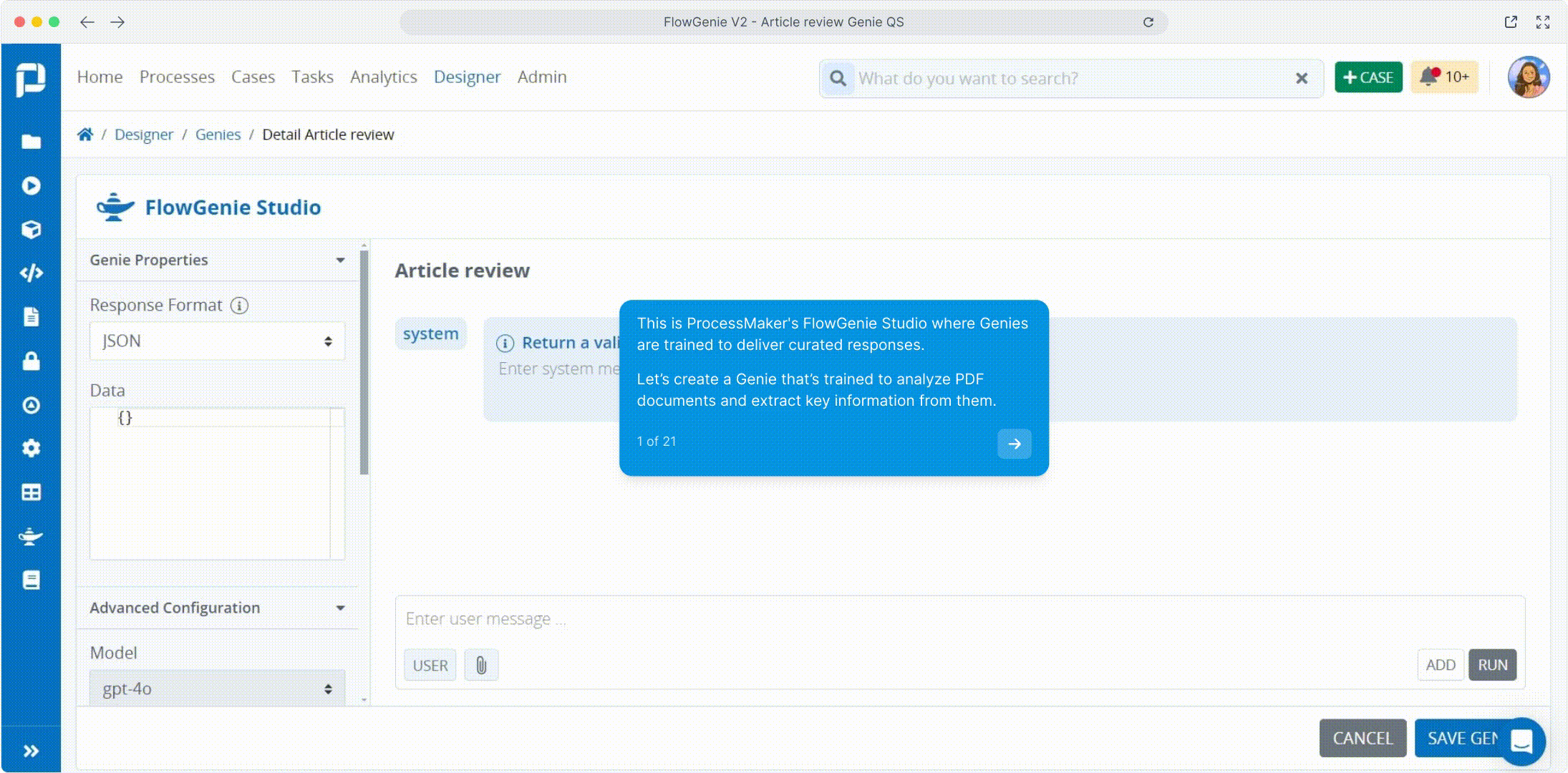Click the properties panel scrollbar
The width and height of the screenshot is (1568, 773).
pyautogui.click(x=364, y=361)
